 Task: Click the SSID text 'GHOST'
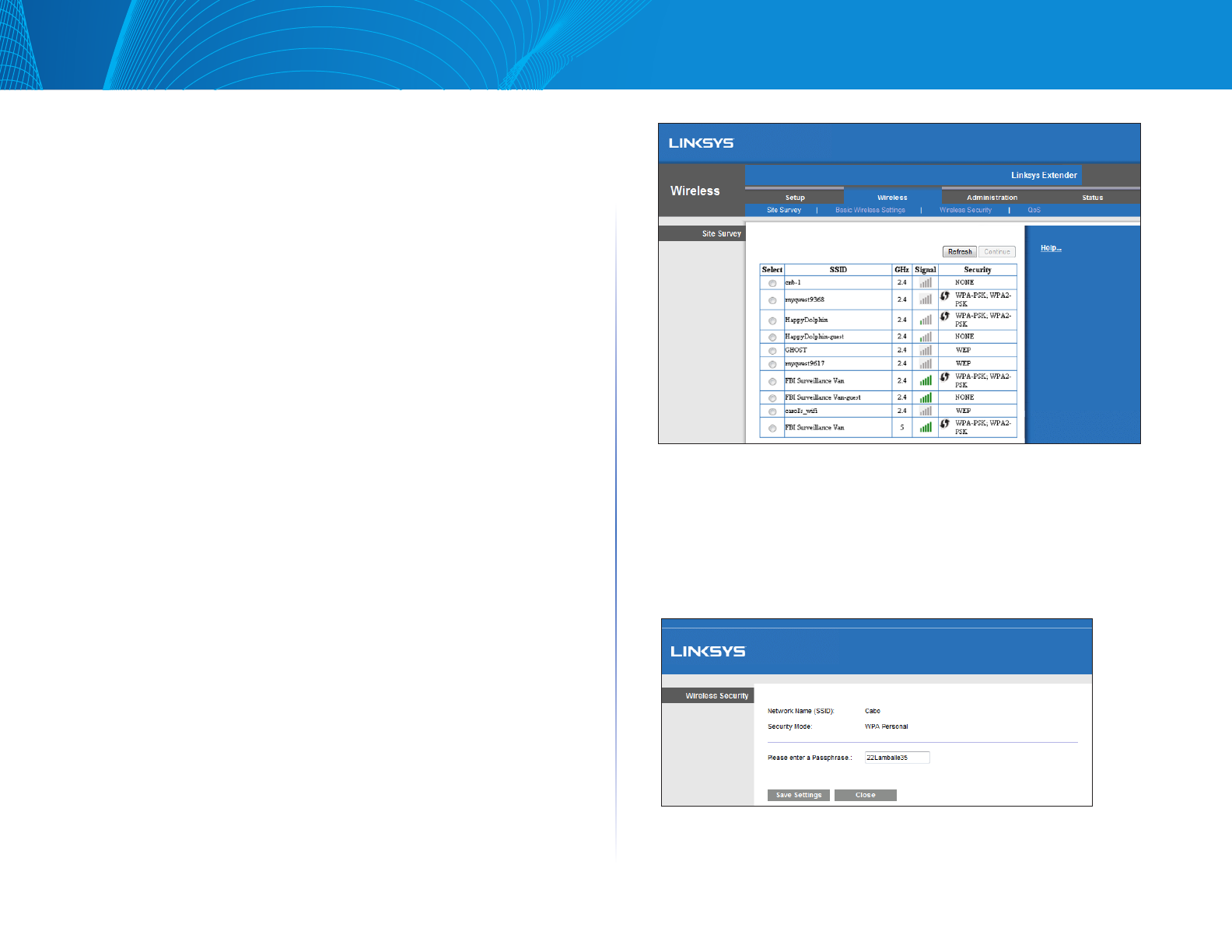pyautogui.click(x=796, y=350)
